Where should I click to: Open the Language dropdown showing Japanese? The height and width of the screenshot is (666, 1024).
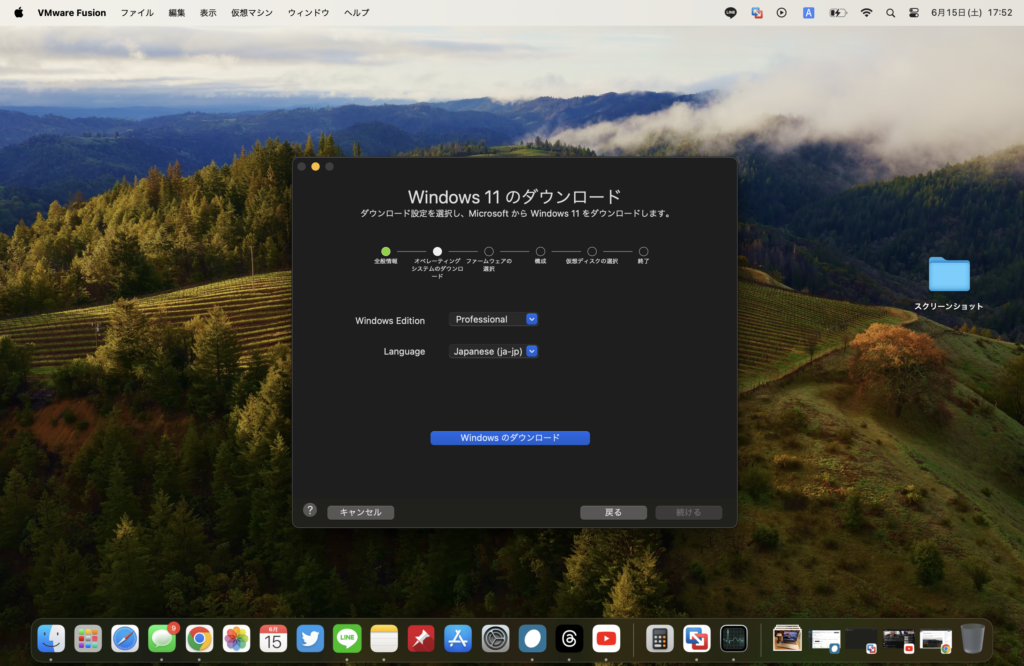(x=494, y=351)
